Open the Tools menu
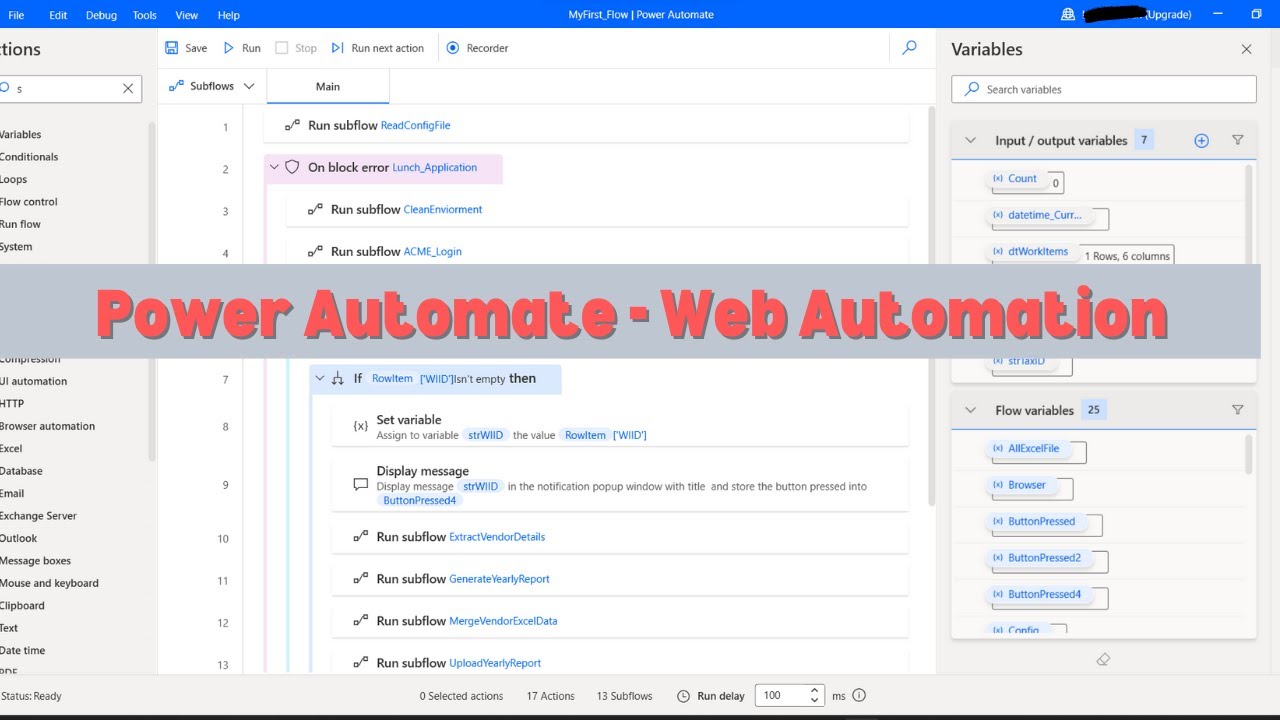 [x=145, y=15]
